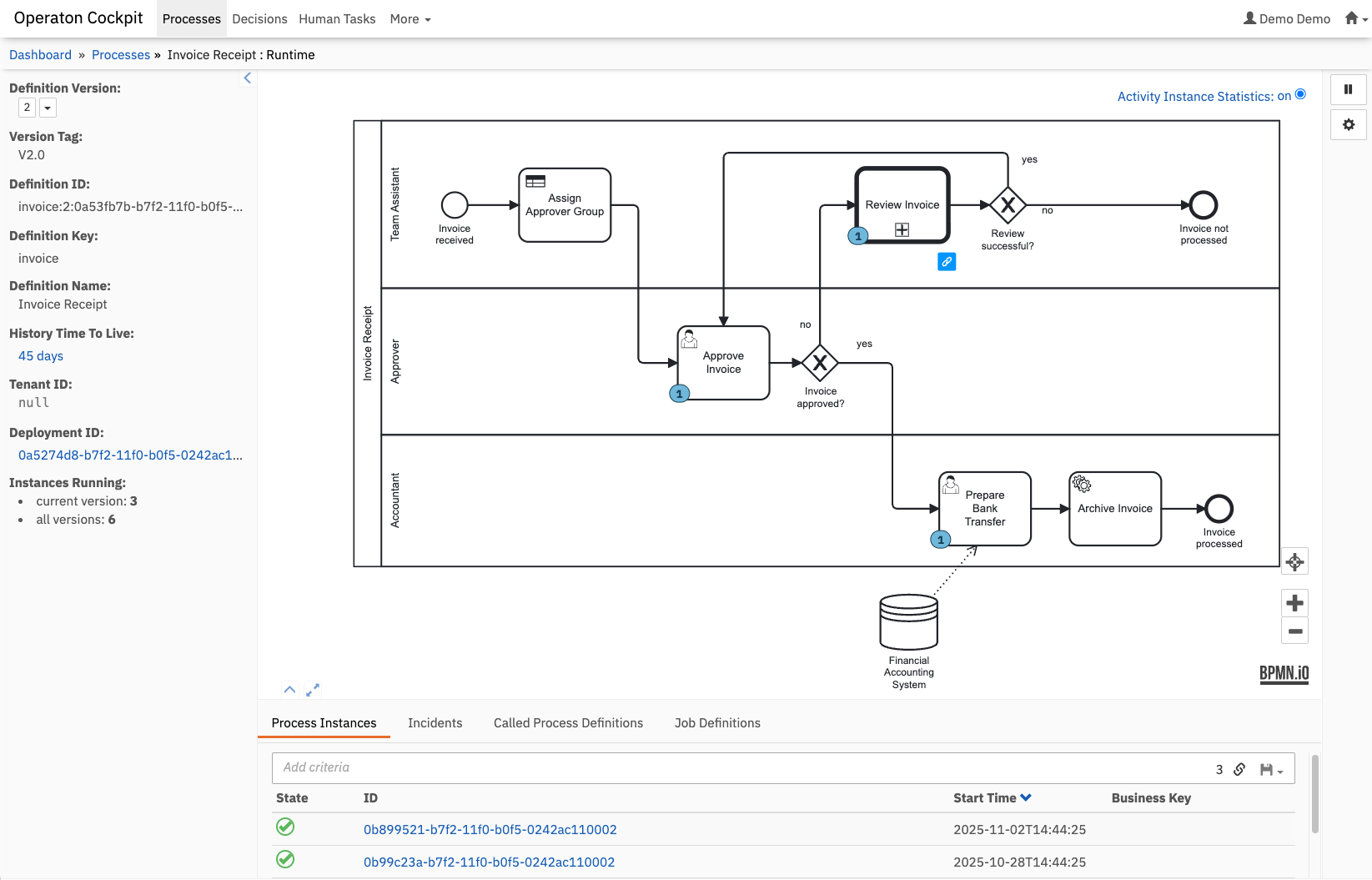Open Human Tasks in the navbar

point(337,18)
